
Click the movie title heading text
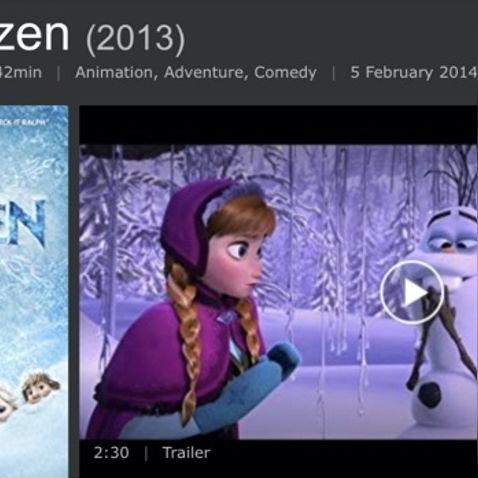[34, 34]
